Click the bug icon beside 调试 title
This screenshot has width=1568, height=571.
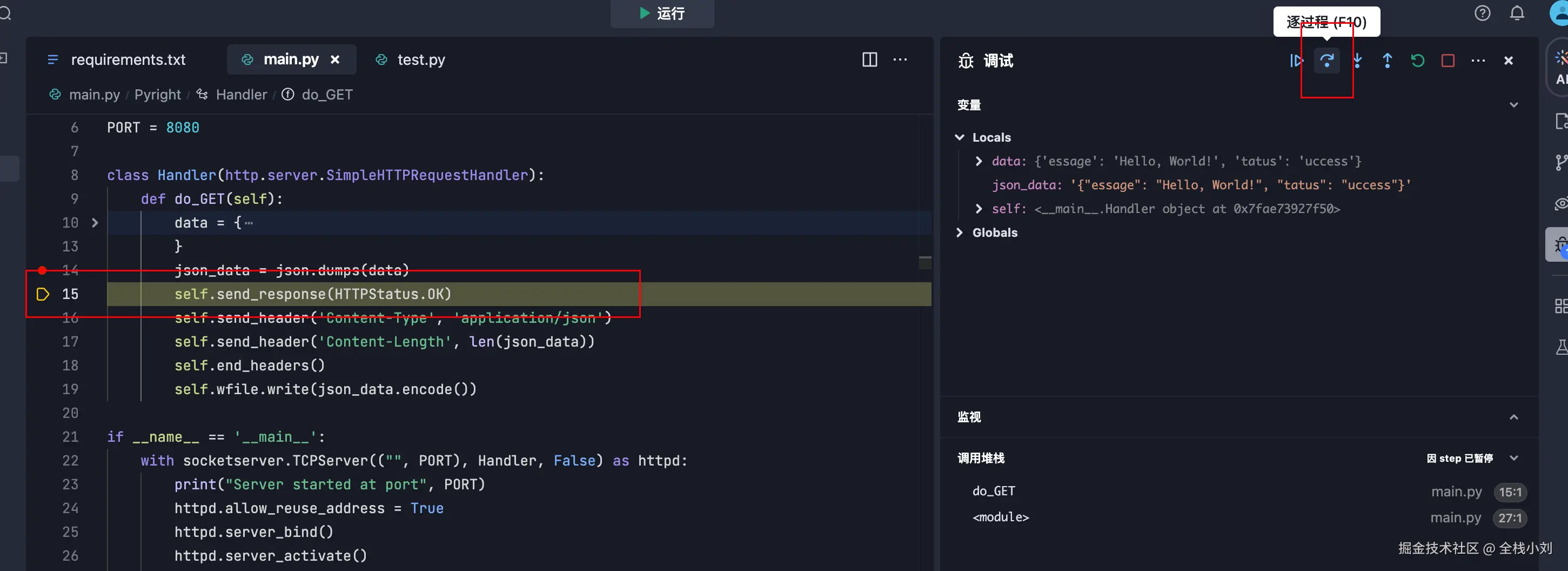966,61
